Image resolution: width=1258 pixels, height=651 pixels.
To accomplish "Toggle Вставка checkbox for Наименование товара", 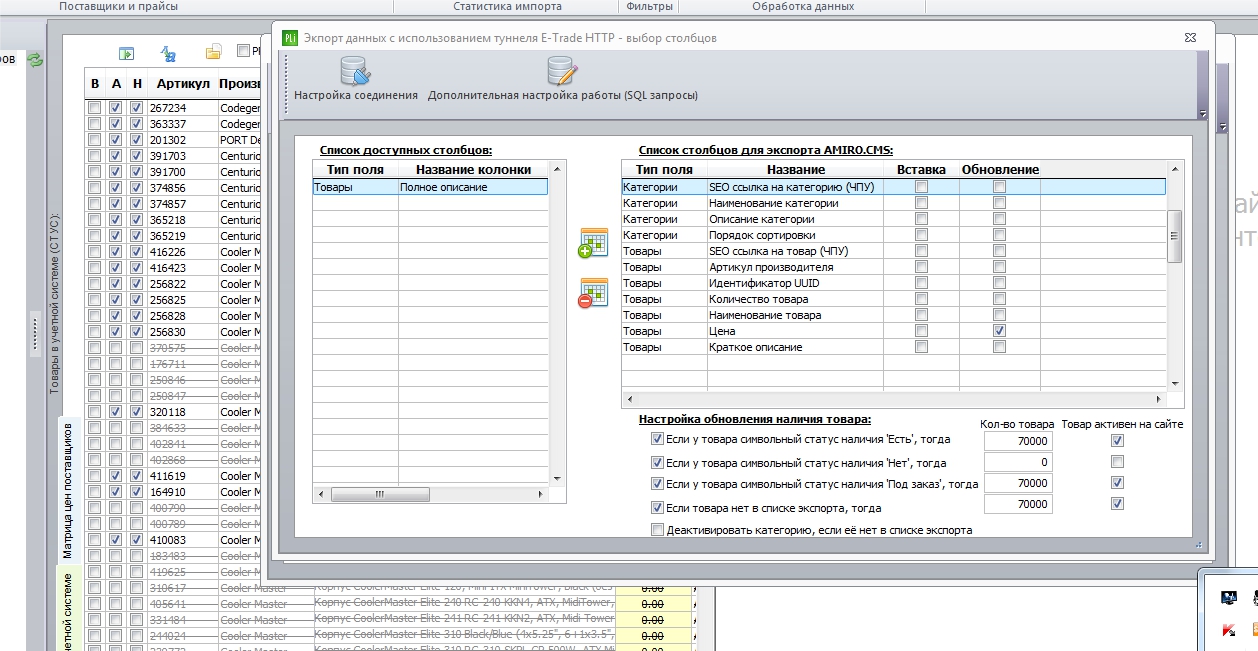I will tap(921, 315).
